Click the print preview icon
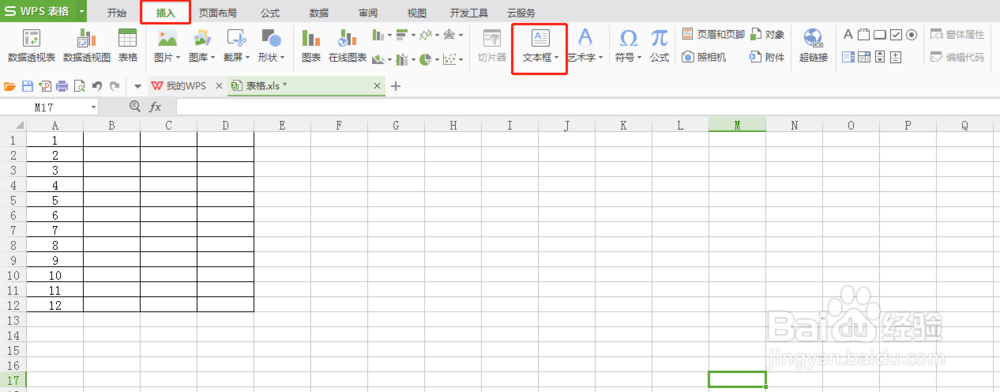 tap(80, 86)
